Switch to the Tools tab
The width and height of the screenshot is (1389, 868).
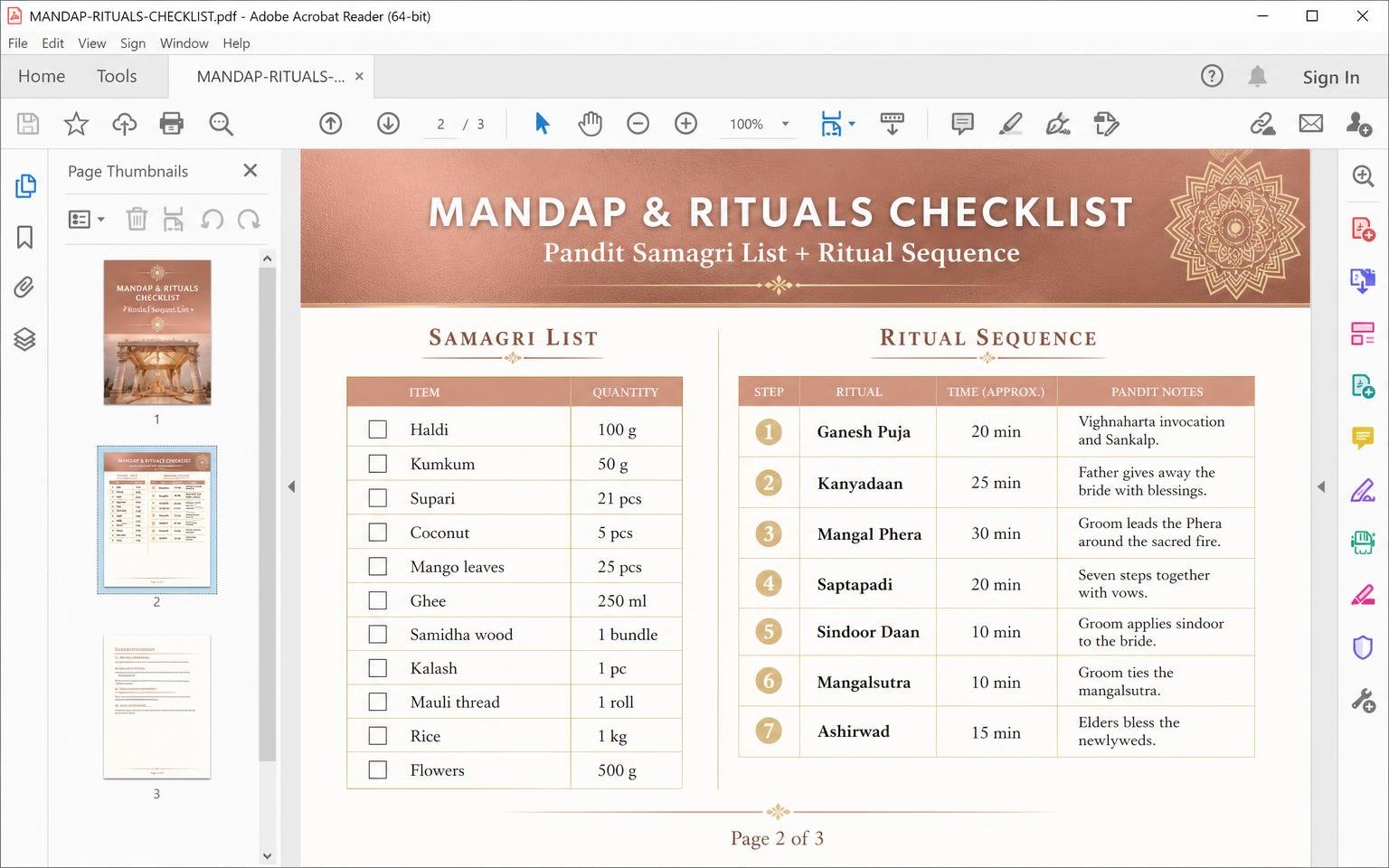tap(117, 76)
